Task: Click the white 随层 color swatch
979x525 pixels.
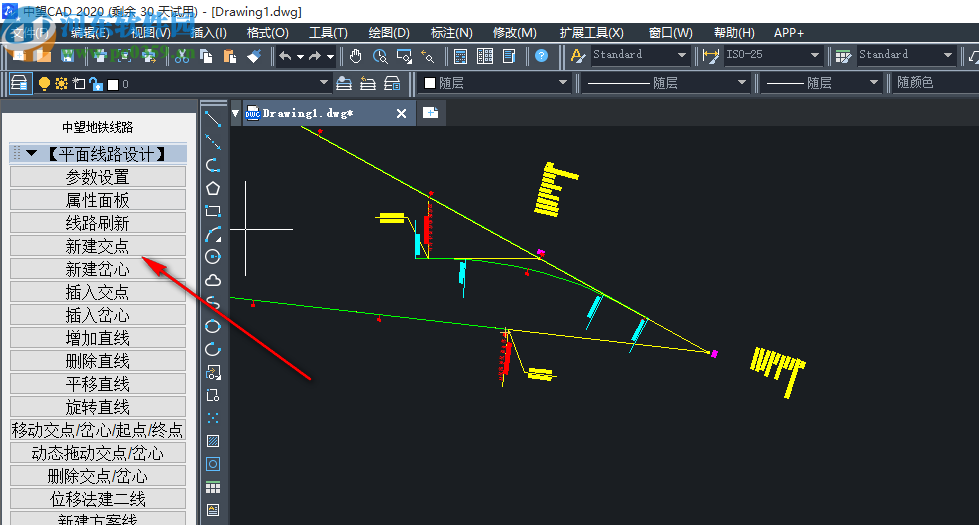Action: [430, 83]
